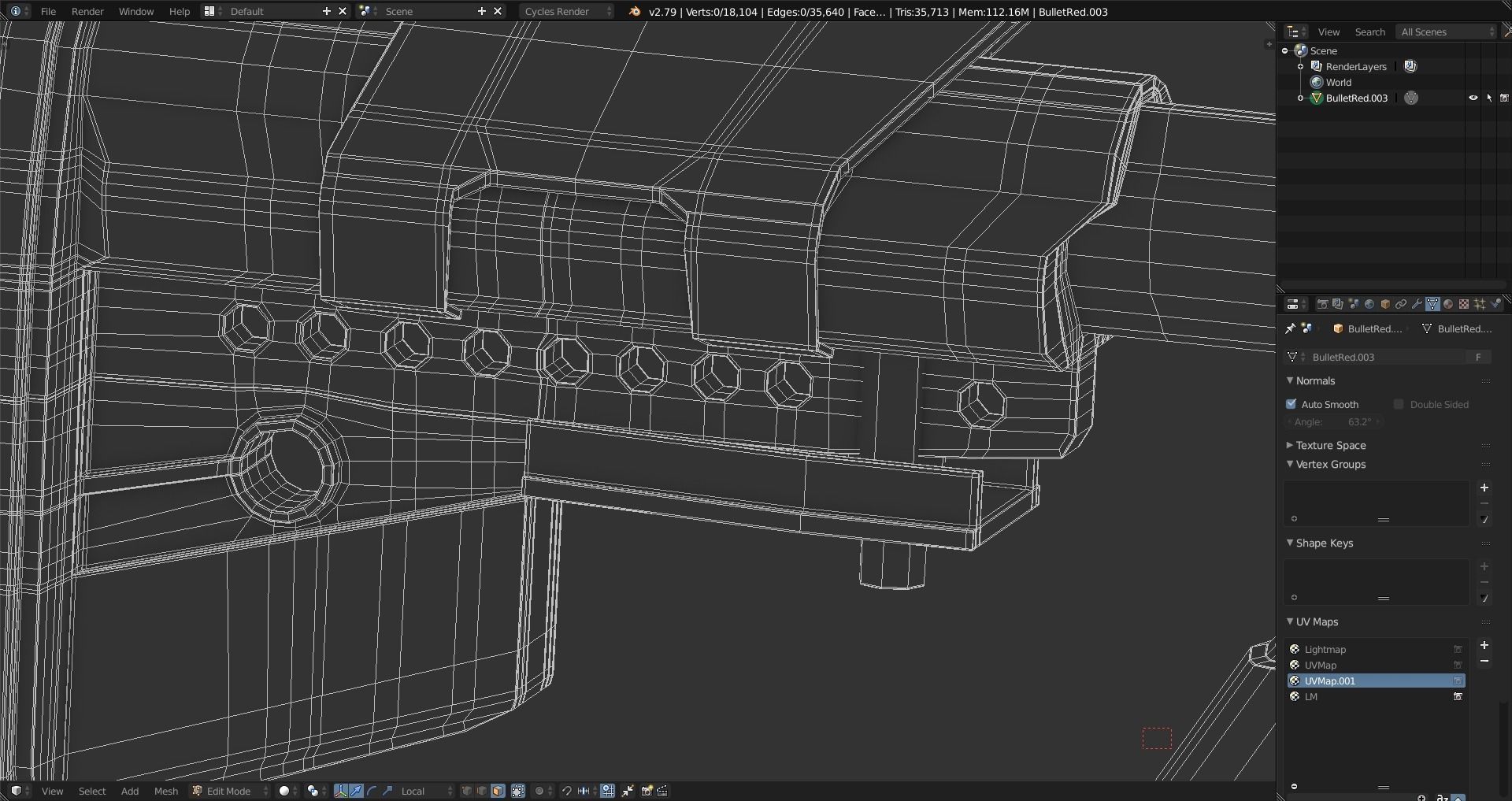Toggle limit selection to visible icon
Image resolution: width=1512 pixels, height=801 pixels.
[x=518, y=791]
